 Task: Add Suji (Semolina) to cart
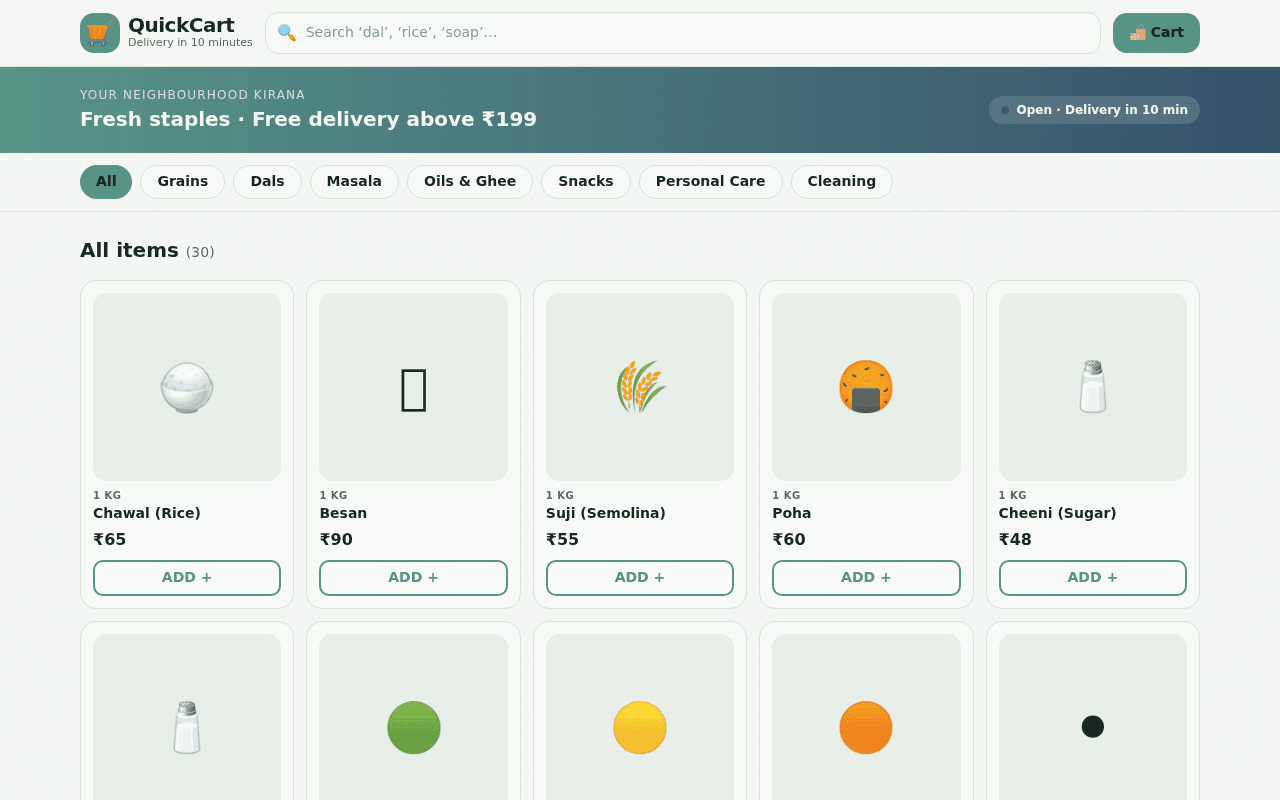click(640, 578)
